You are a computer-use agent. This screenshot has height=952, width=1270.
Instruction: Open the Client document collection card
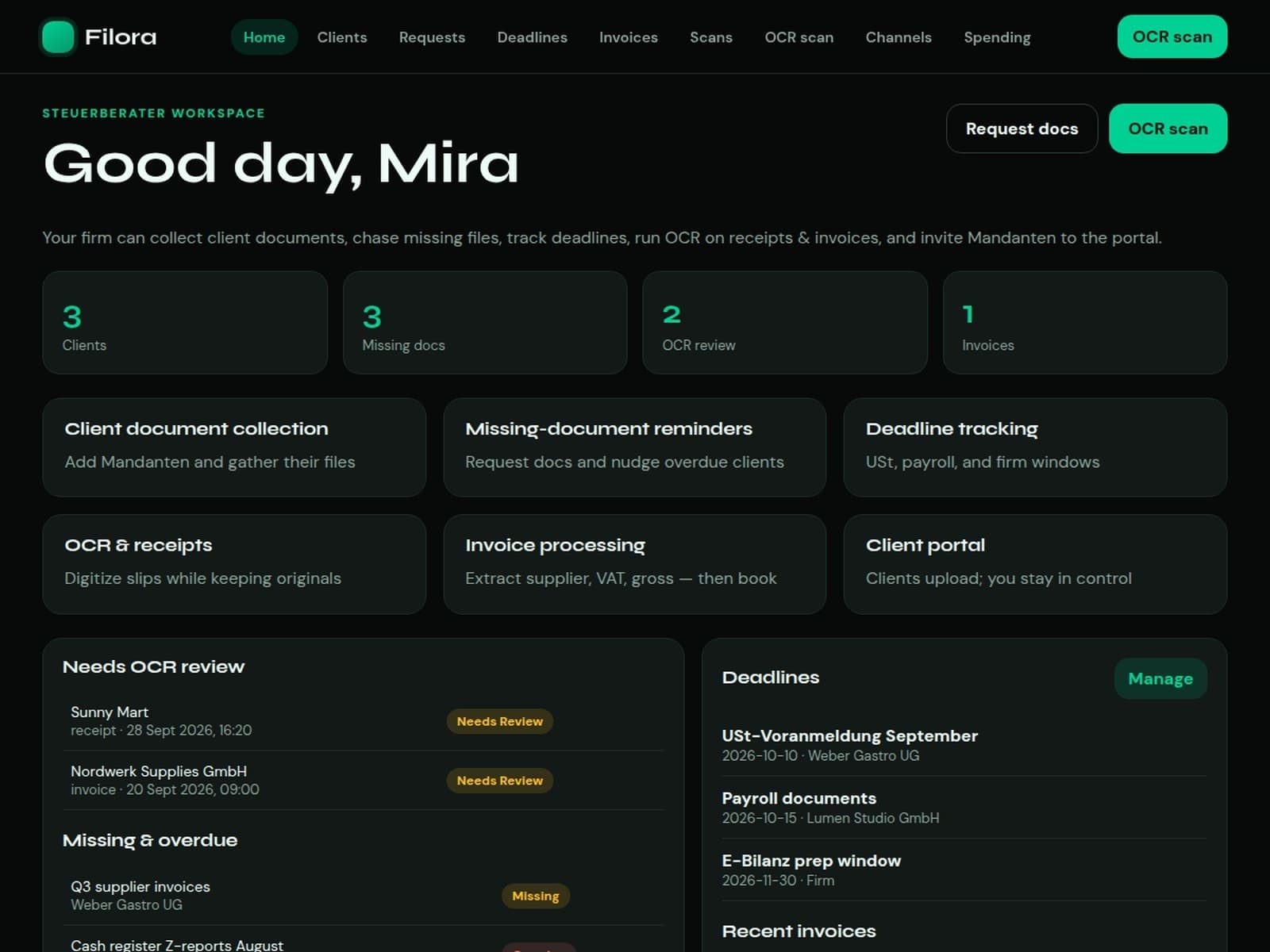234,447
